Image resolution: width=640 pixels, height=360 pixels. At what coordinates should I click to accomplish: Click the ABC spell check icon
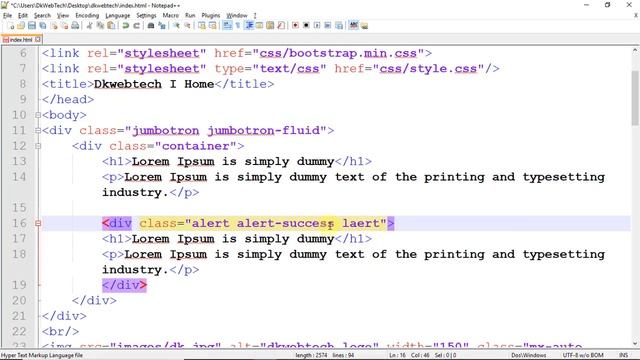point(353,26)
